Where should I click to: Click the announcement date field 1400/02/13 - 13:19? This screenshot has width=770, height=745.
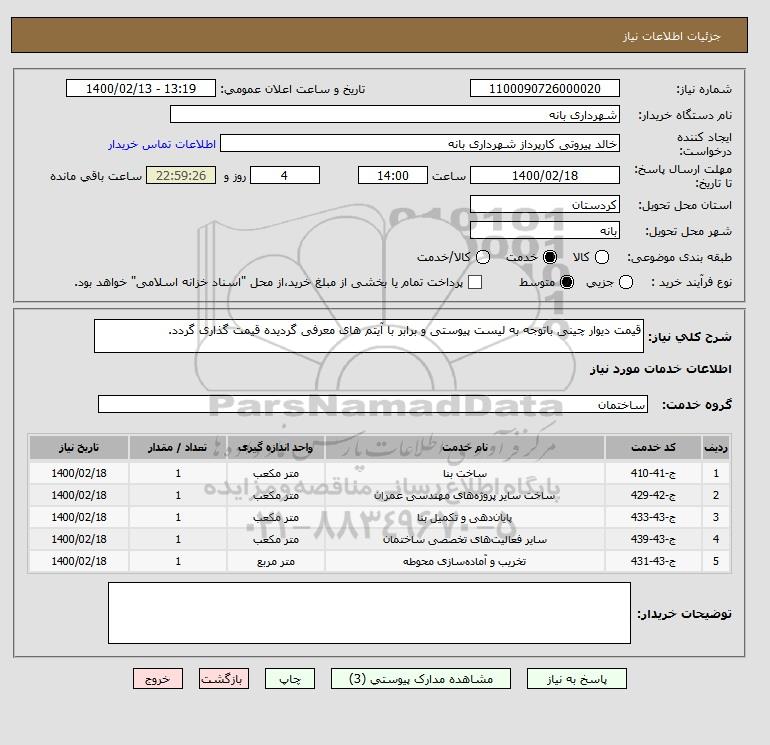coord(141,88)
